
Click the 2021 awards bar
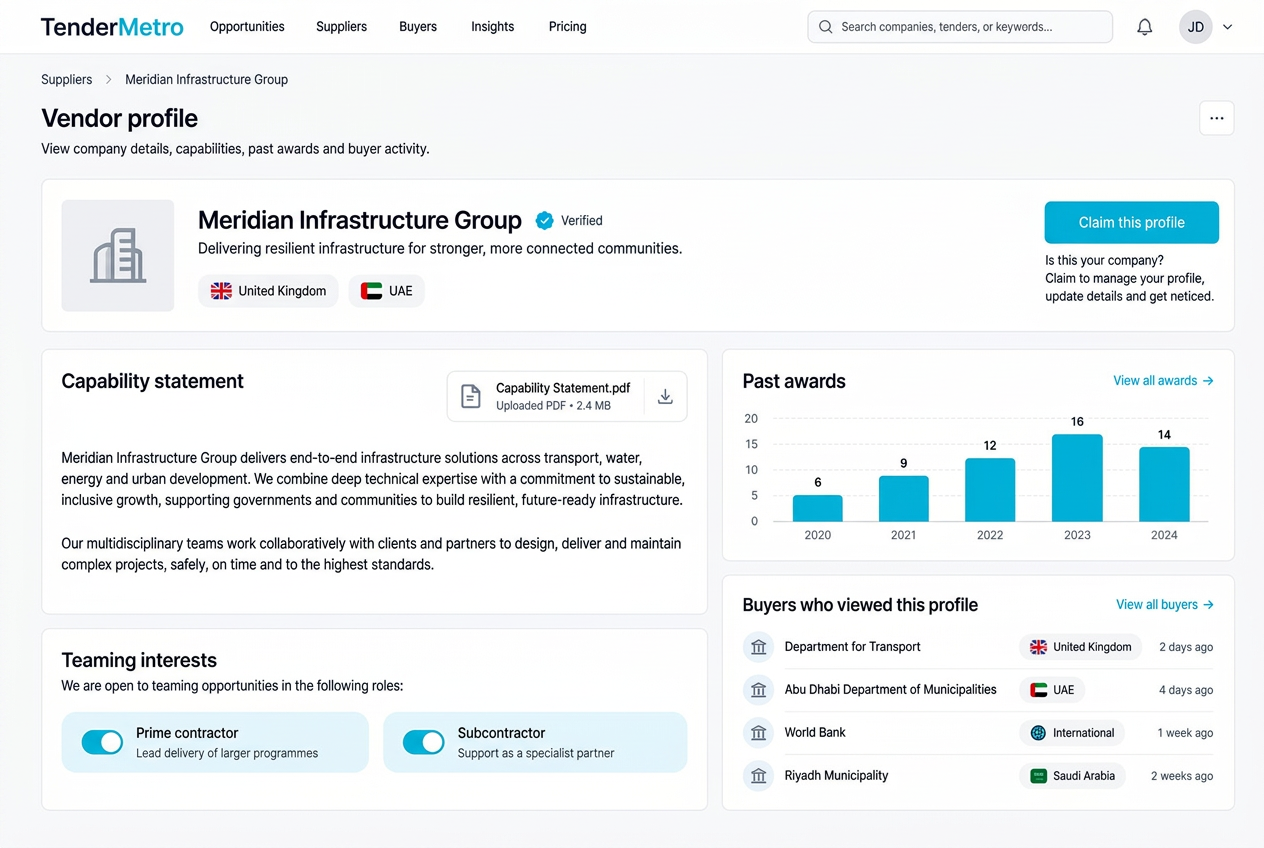[904, 499]
